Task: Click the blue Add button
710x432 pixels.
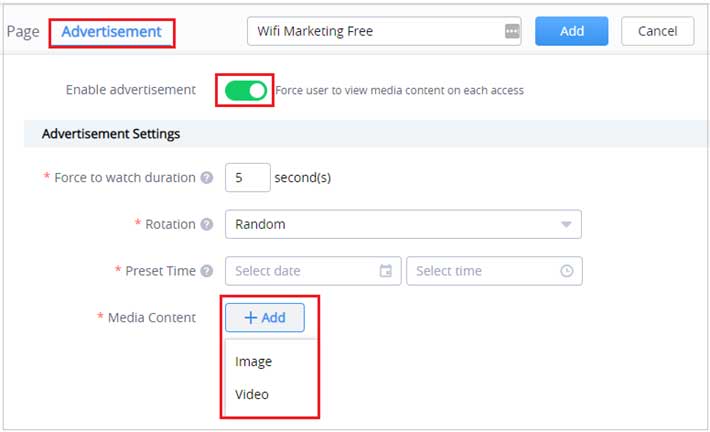Action: point(571,31)
